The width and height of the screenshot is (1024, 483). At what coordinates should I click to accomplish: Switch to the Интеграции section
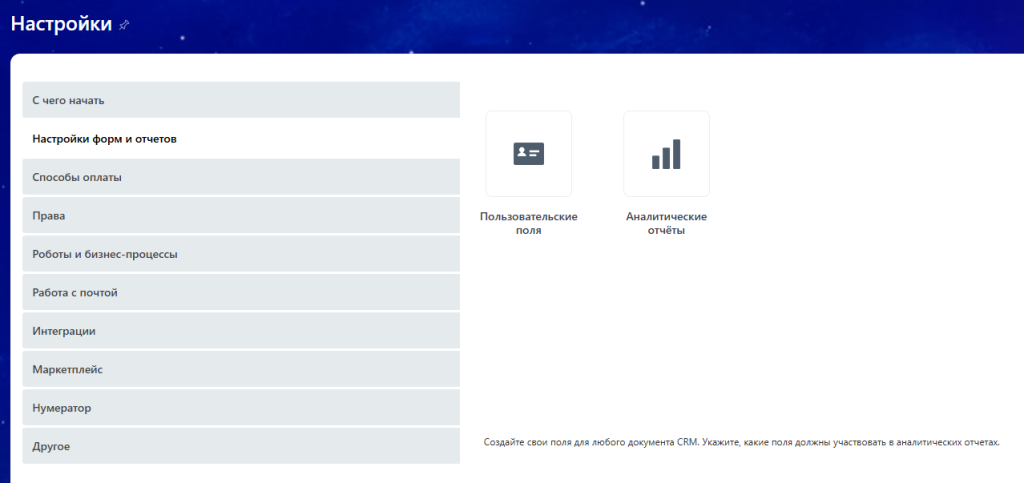tap(240, 330)
